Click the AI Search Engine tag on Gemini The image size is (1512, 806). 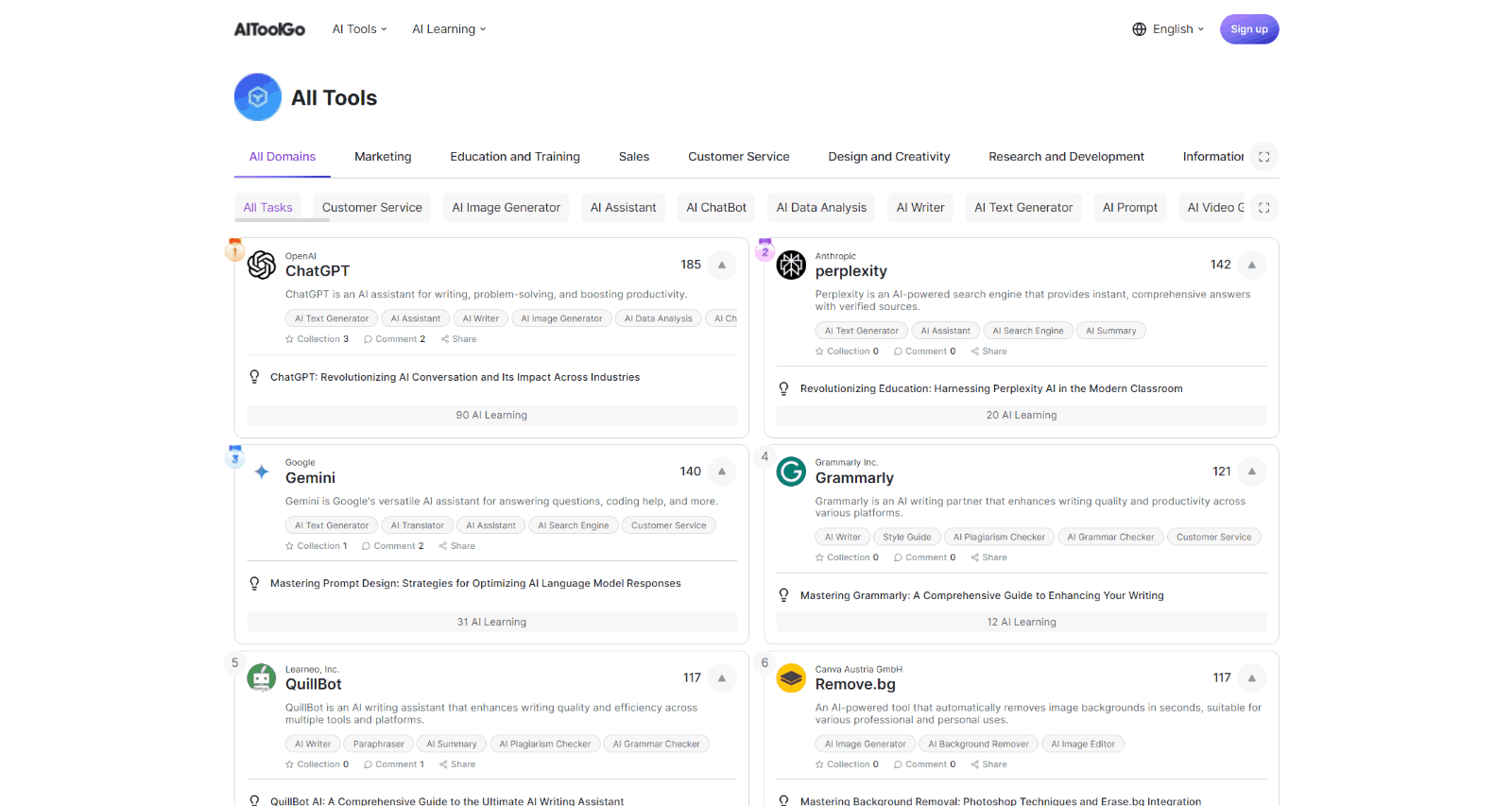573,525
